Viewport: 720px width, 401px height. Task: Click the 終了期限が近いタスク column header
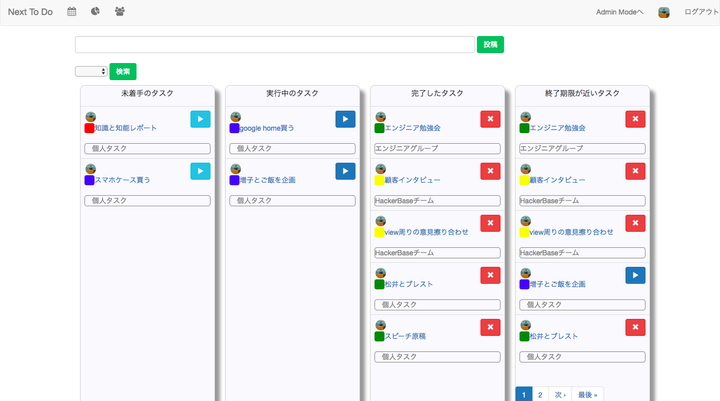[x=582, y=93]
